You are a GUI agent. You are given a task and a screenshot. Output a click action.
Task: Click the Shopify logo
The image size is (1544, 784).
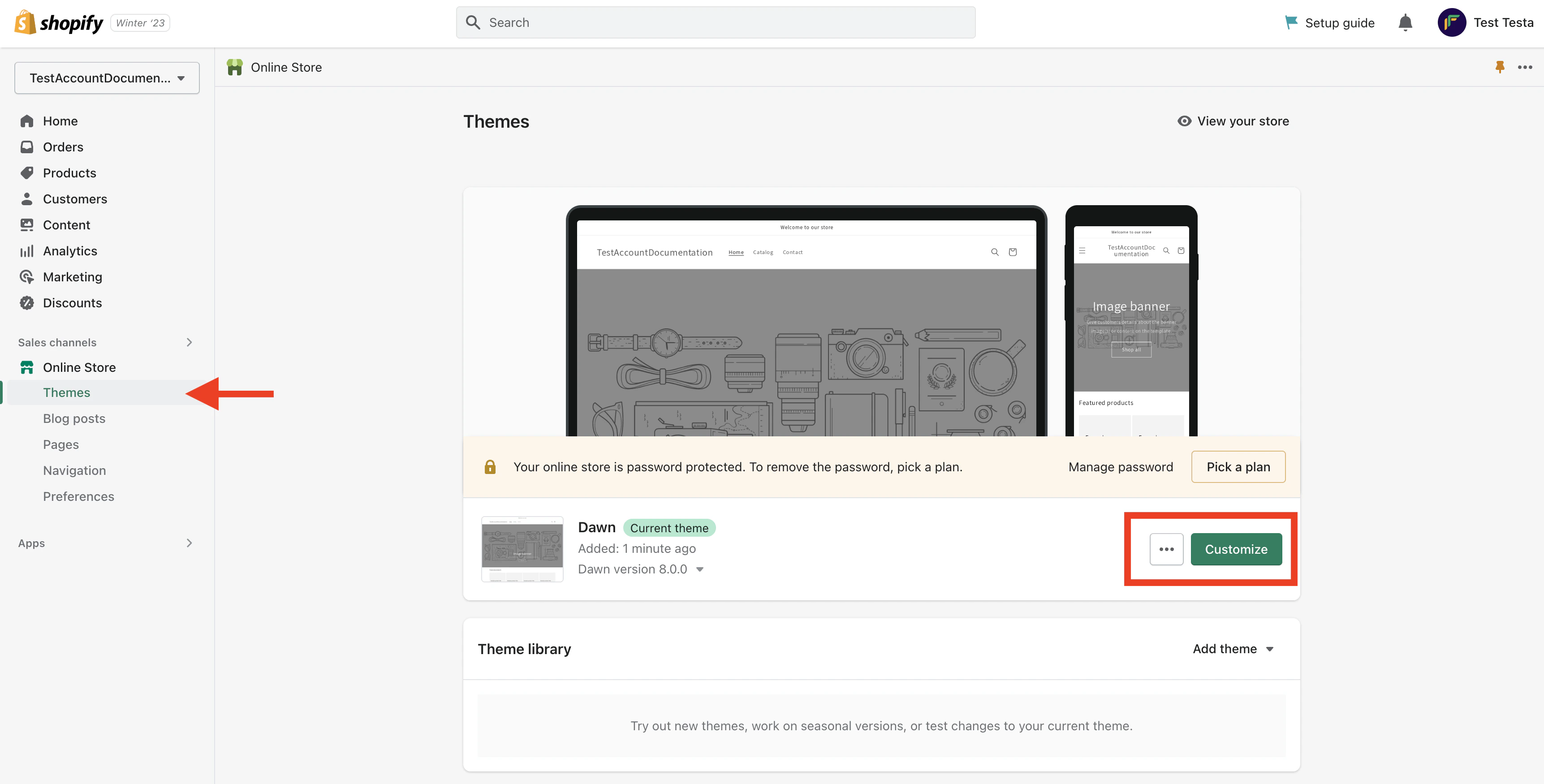(x=59, y=23)
